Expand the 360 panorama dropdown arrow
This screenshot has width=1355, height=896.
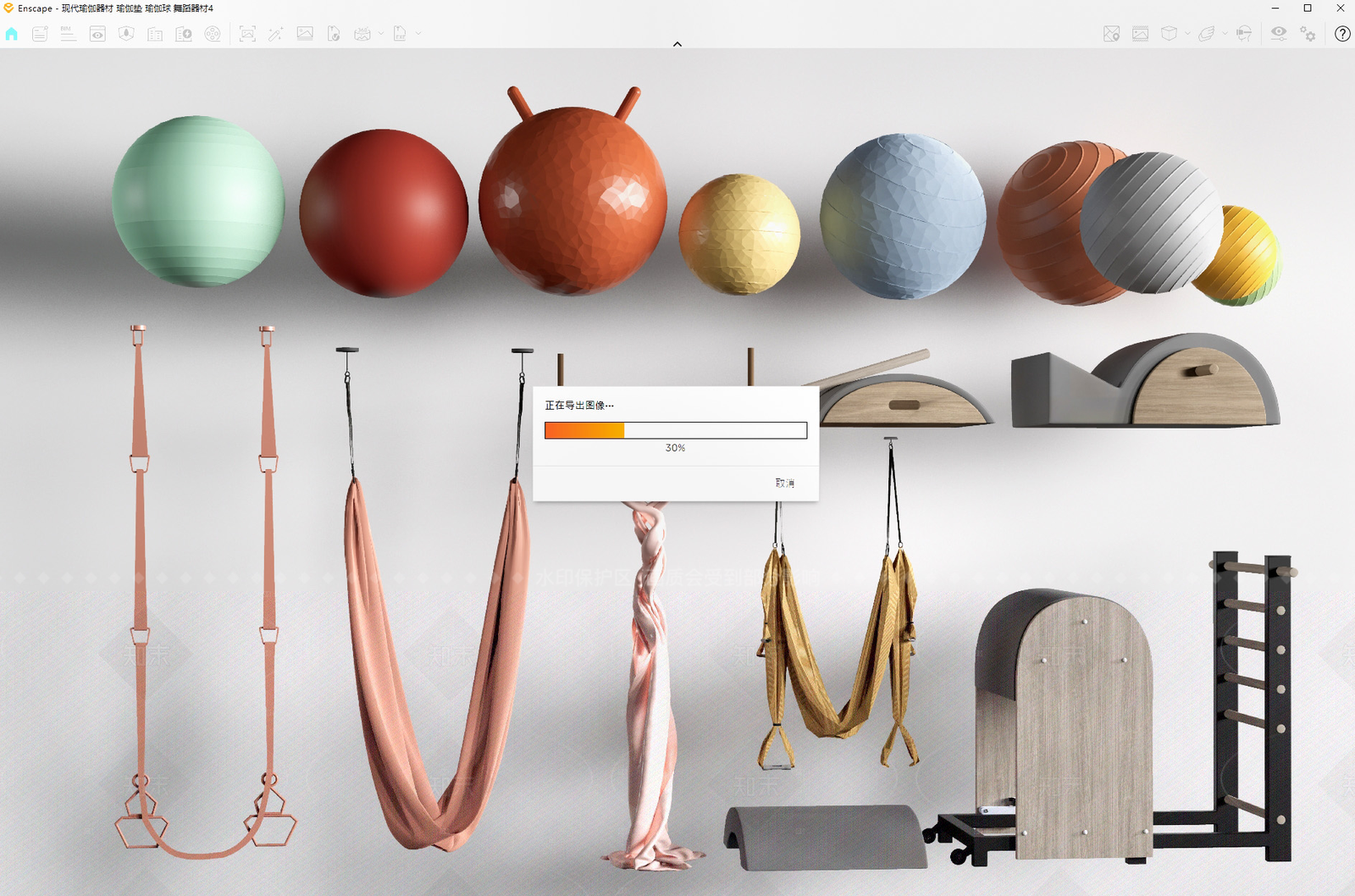(x=381, y=34)
